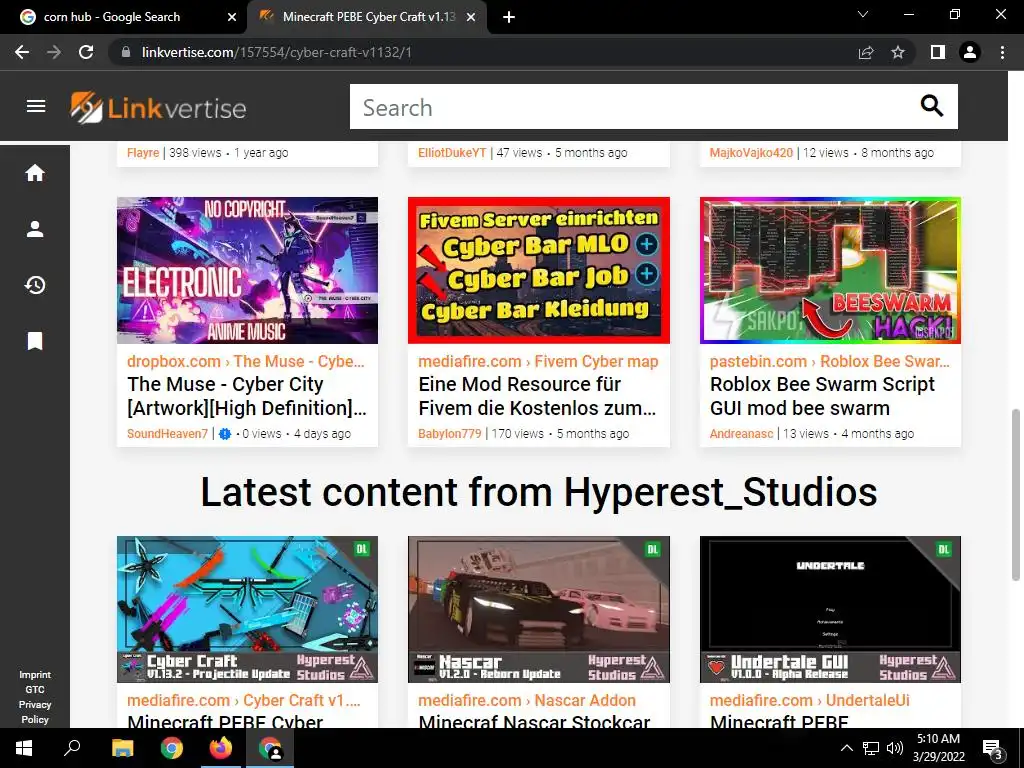1024x768 pixels.
Task: Open Roblox Bee Swarm Script title
Action: coord(822,396)
